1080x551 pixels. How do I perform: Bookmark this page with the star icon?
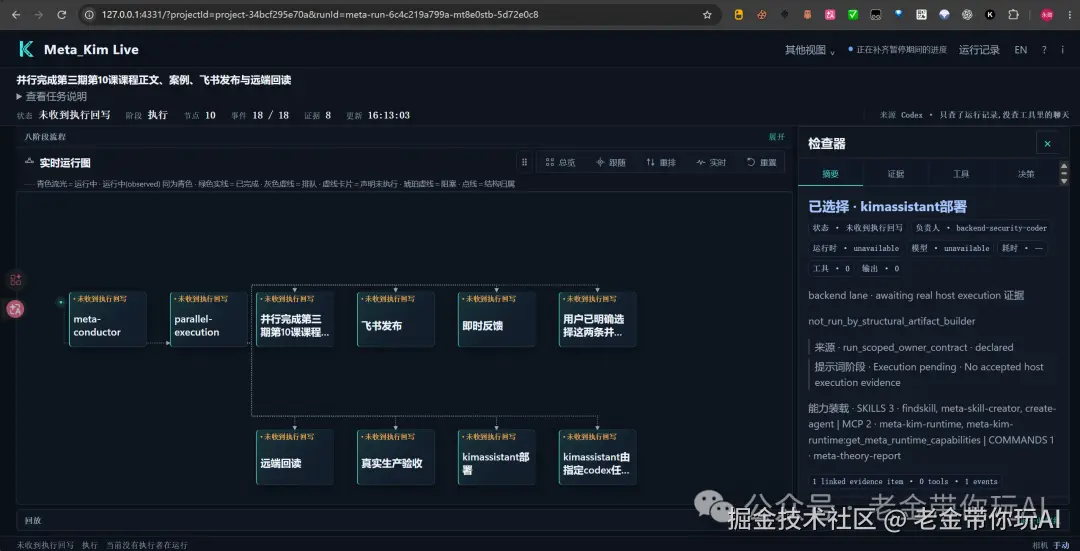(707, 14)
